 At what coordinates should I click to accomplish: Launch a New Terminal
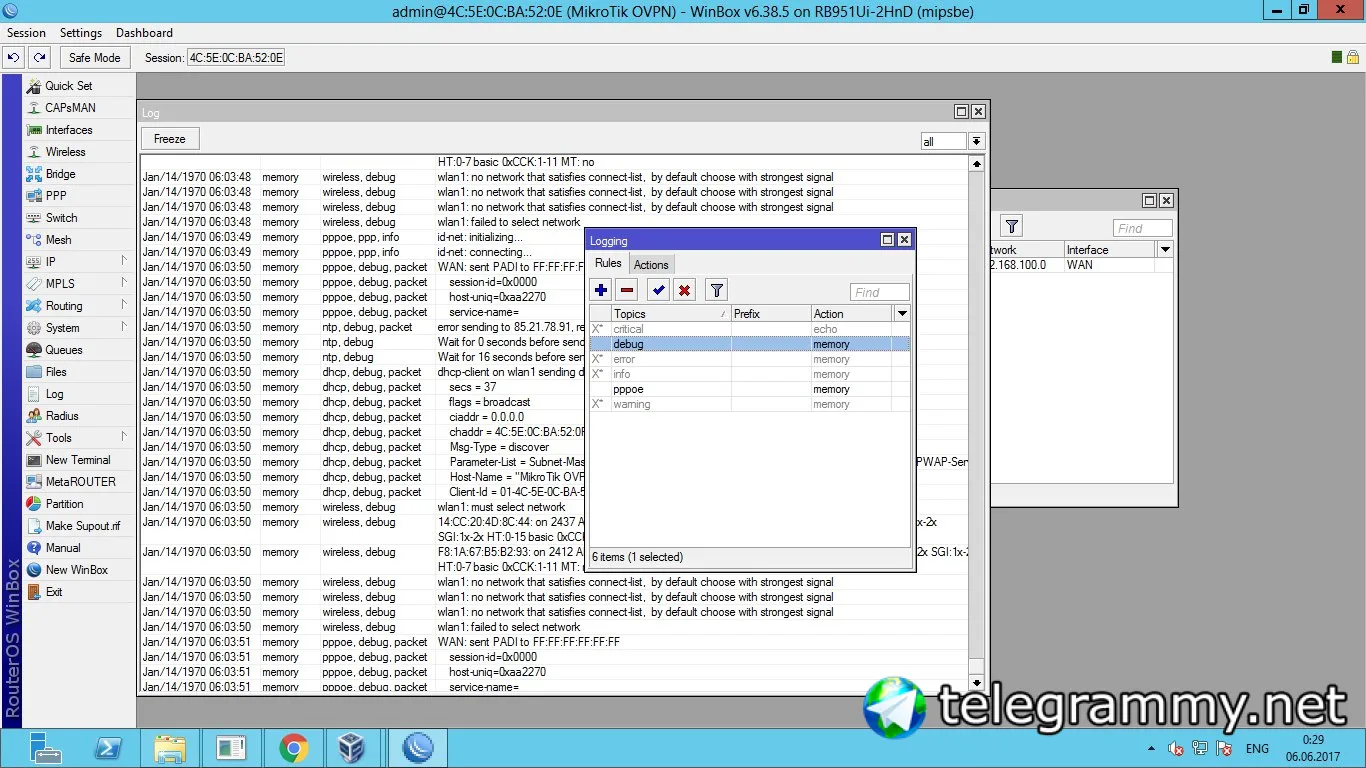[x=78, y=460]
